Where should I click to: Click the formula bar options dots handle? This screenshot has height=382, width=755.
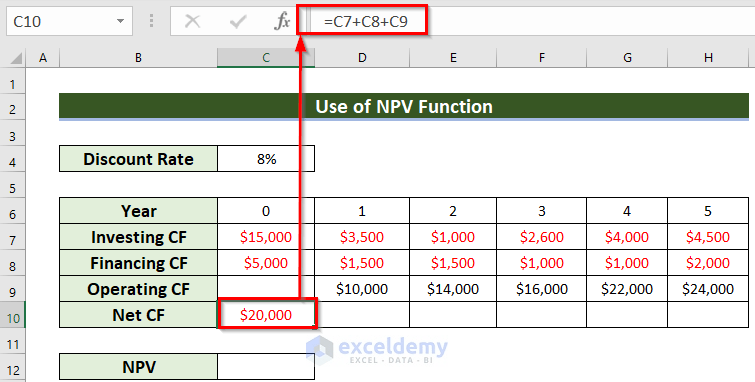pos(152,21)
